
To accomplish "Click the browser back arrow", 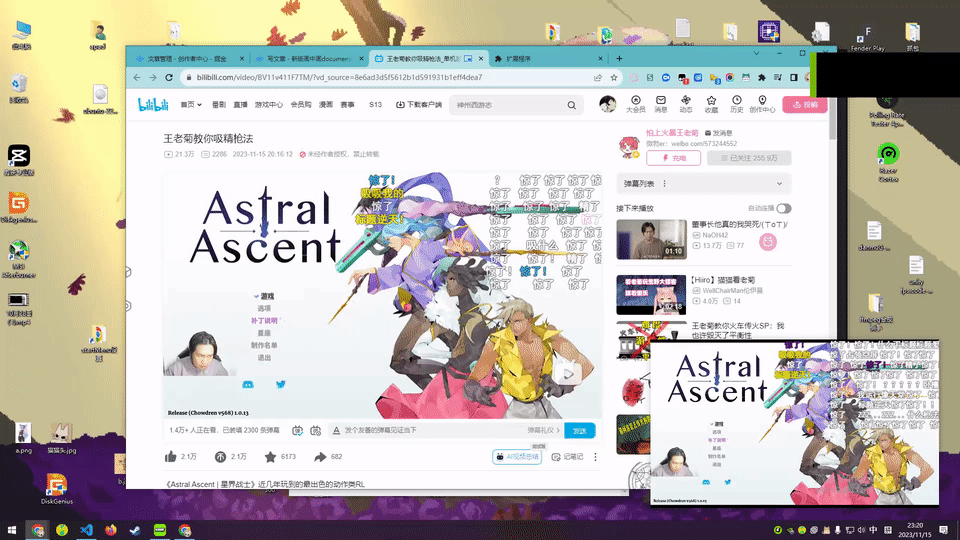I will click(137, 78).
